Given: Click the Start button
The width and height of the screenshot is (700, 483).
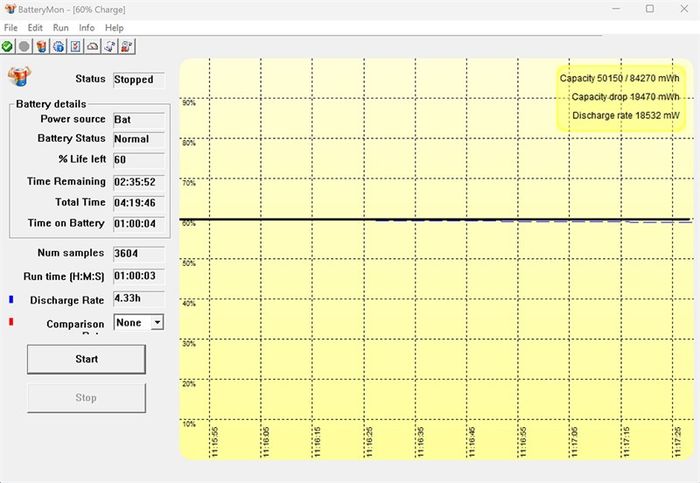Looking at the screenshot, I should click(x=86, y=359).
